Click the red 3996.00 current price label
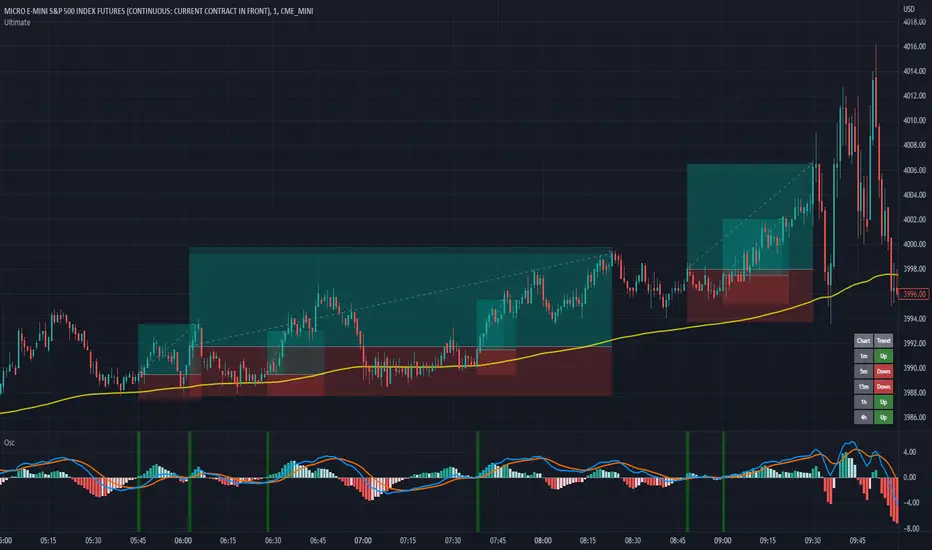 point(914,294)
